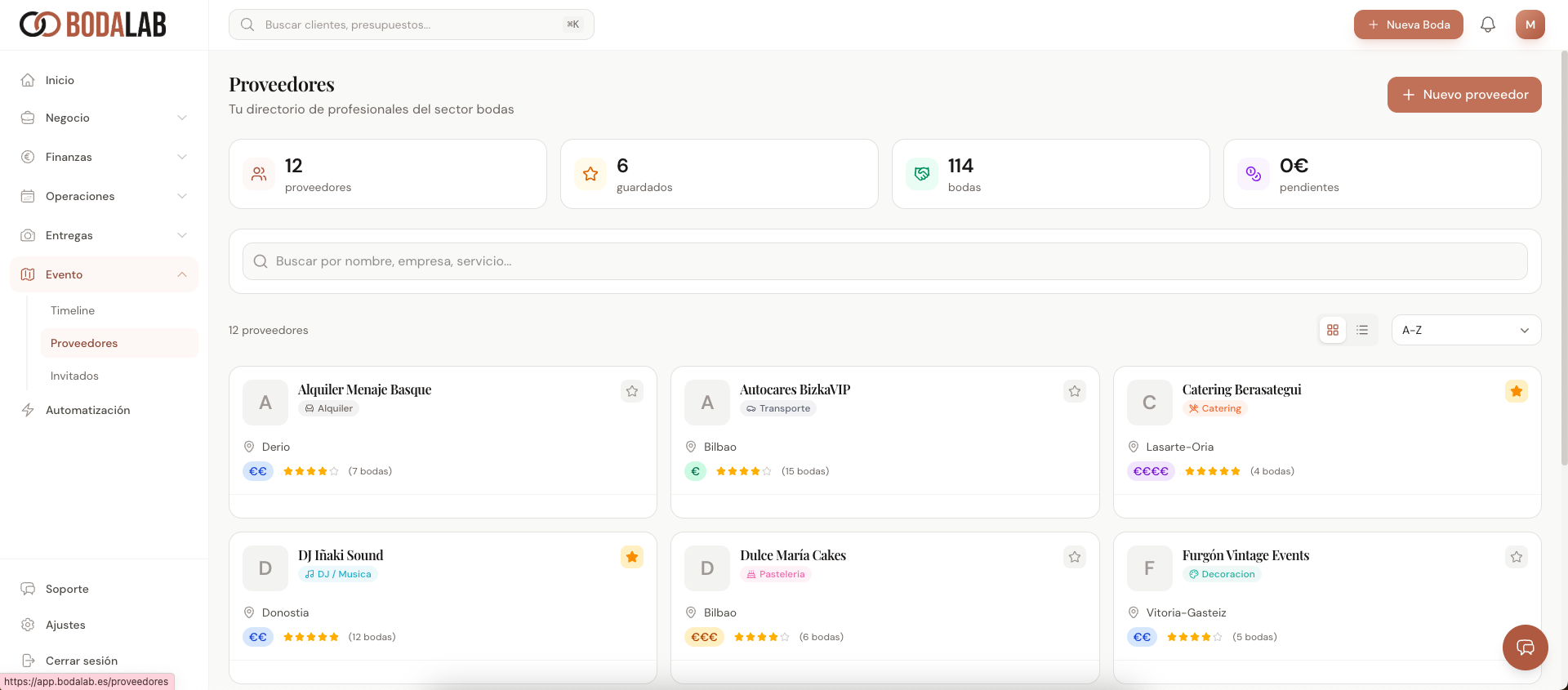
Task: Go to Timeline submenu item
Action: click(73, 310)
